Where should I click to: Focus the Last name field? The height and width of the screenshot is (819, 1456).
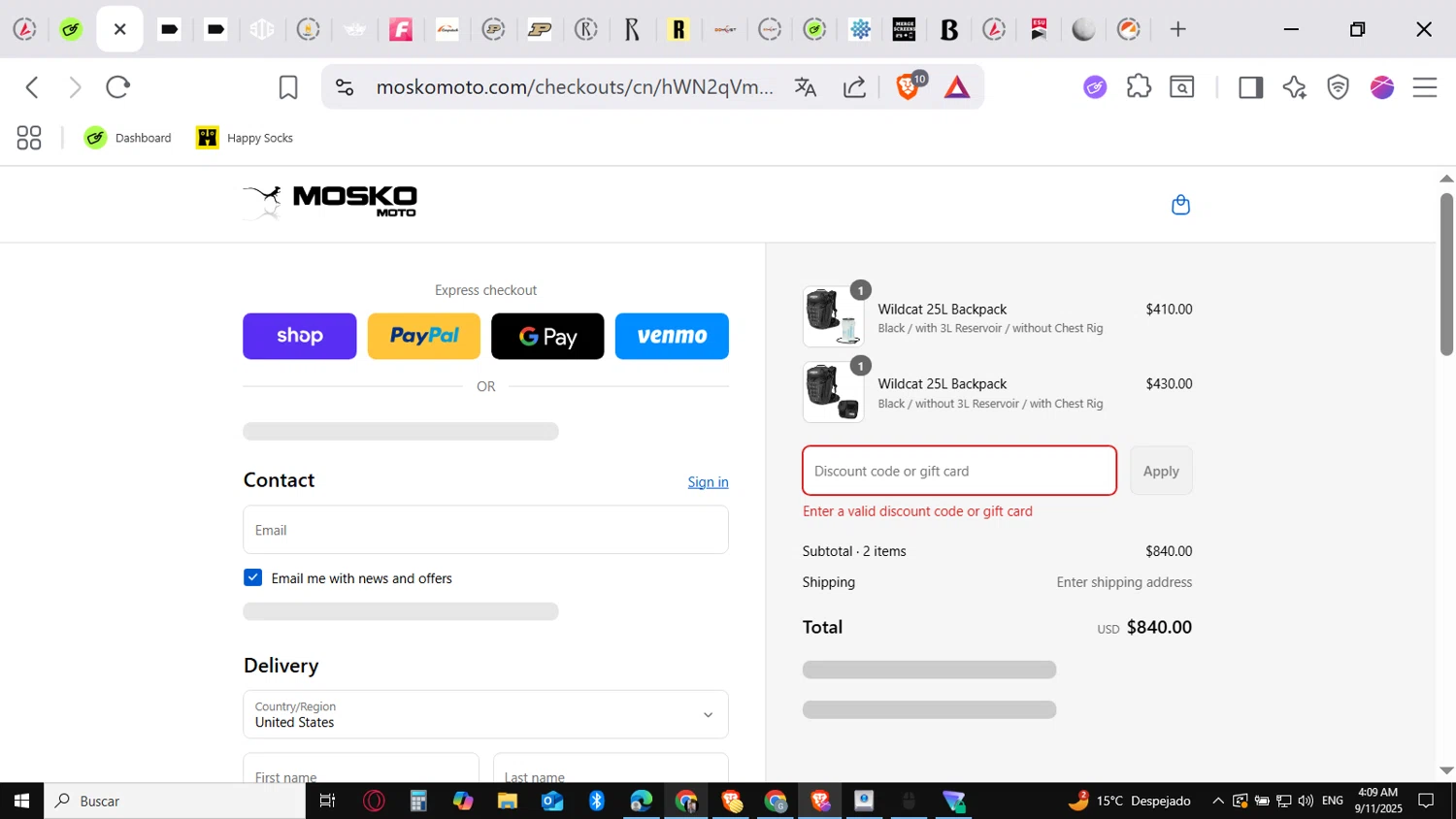611,768
